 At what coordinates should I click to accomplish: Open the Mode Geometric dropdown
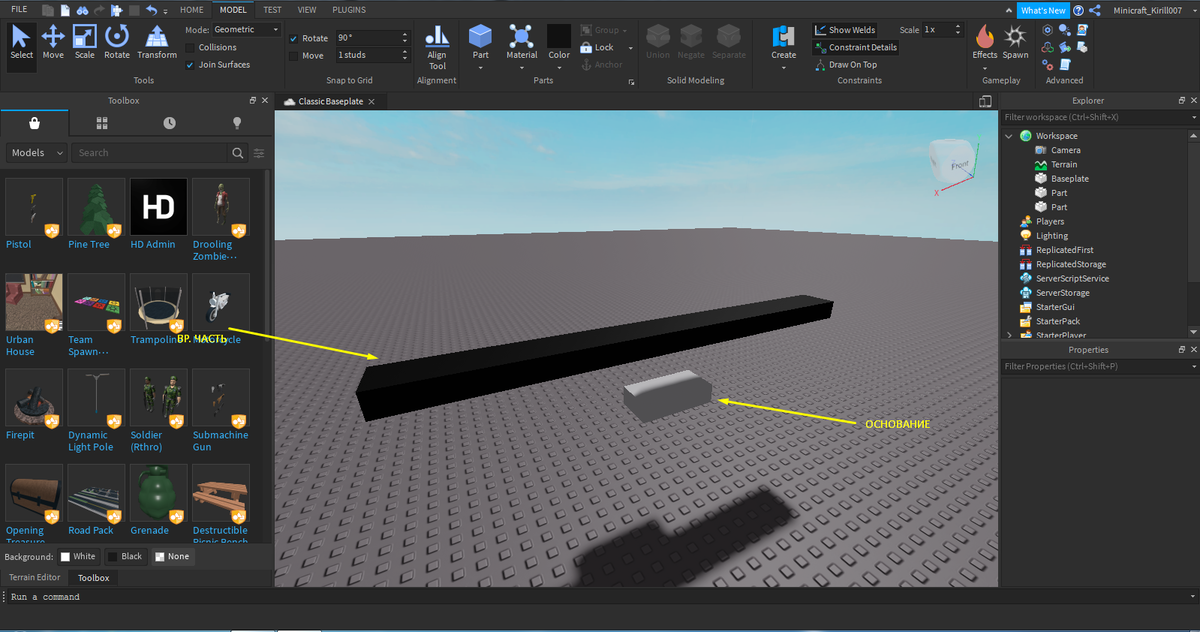(x=246, y=30)
